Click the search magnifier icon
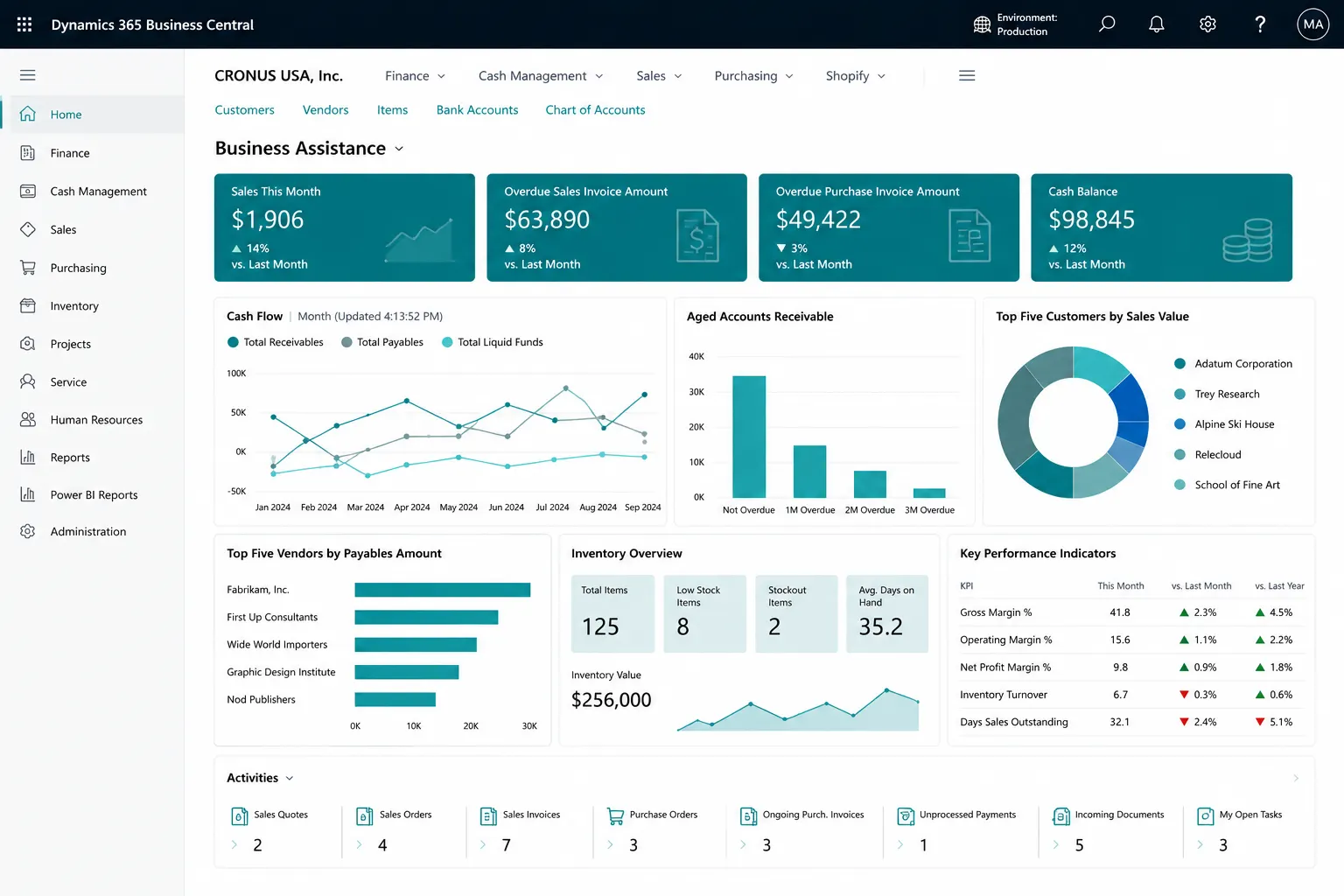Viewport: 1344px width, 896px height. click(1107, 24)
